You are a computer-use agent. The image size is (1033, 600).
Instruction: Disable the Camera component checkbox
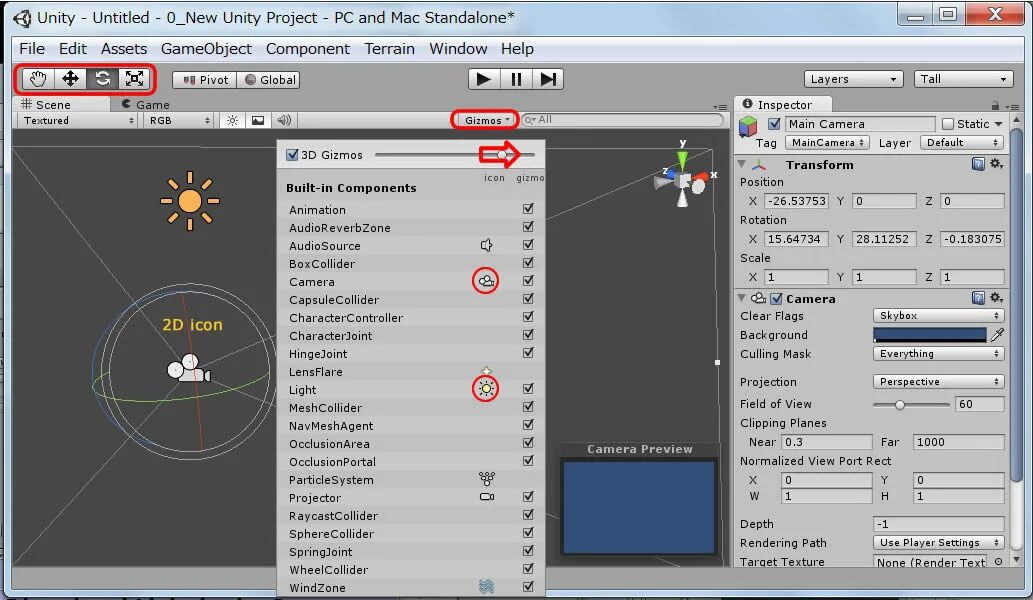(777, 298)
